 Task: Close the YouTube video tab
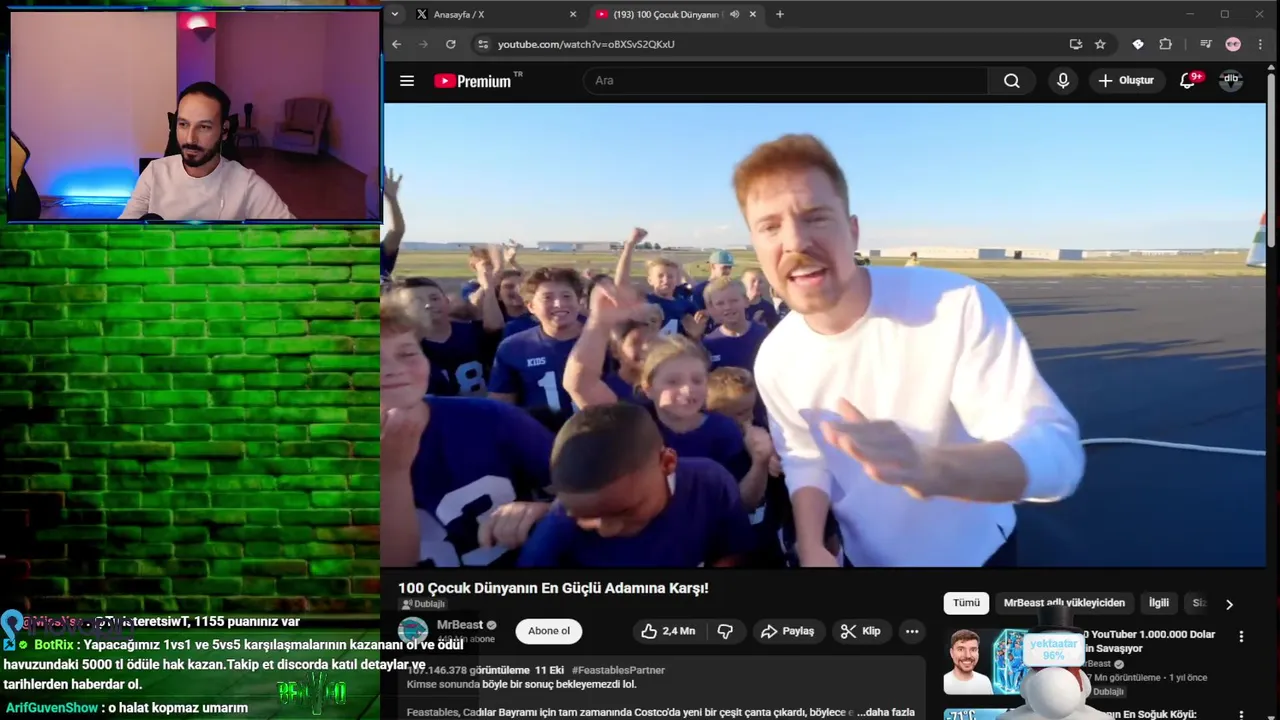752,14
